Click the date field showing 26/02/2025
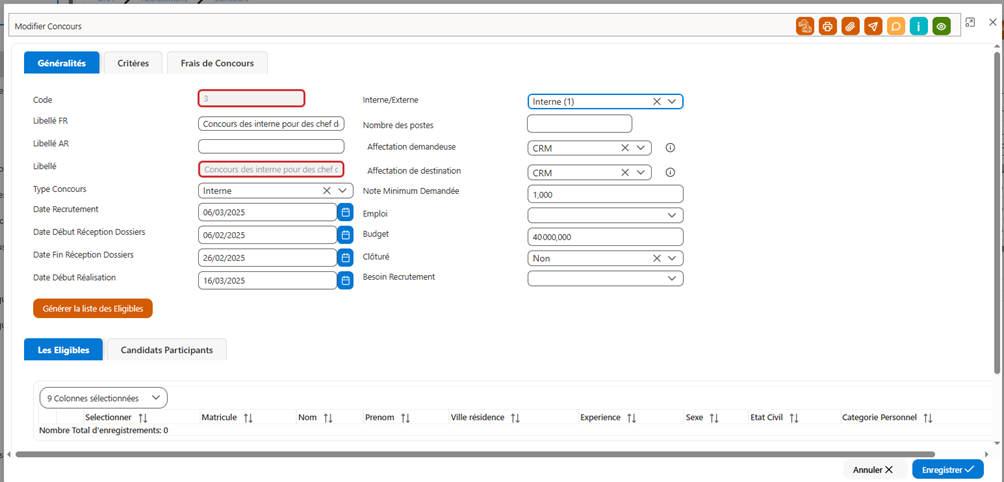The height and width of the screenshot is (482, 1004). tap(268, 258)
